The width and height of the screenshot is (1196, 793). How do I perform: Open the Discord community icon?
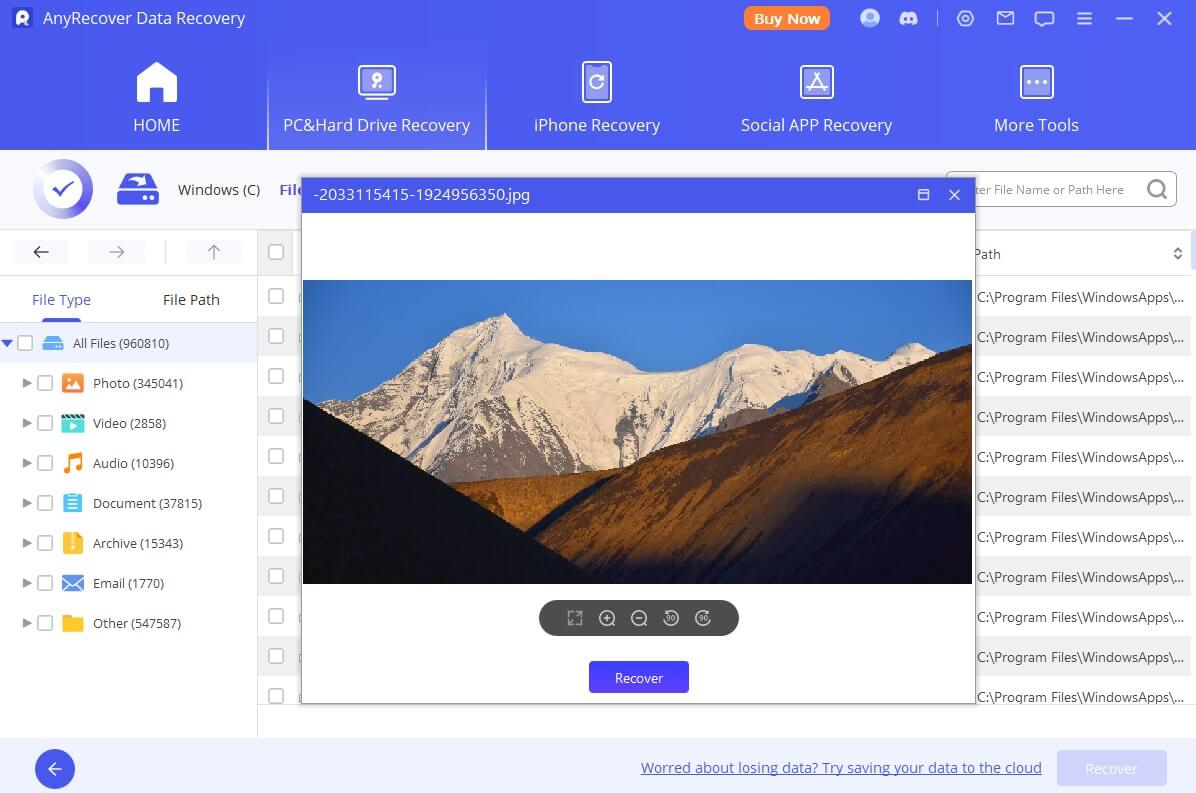pos(909,19)
